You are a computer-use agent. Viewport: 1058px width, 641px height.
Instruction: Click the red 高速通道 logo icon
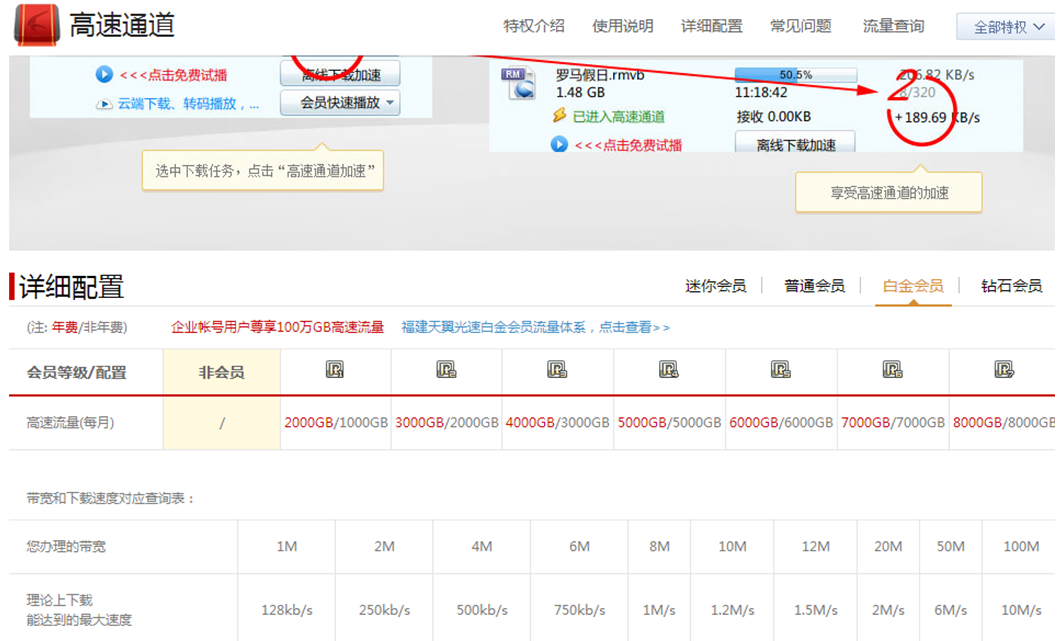[x=36, y=25]
